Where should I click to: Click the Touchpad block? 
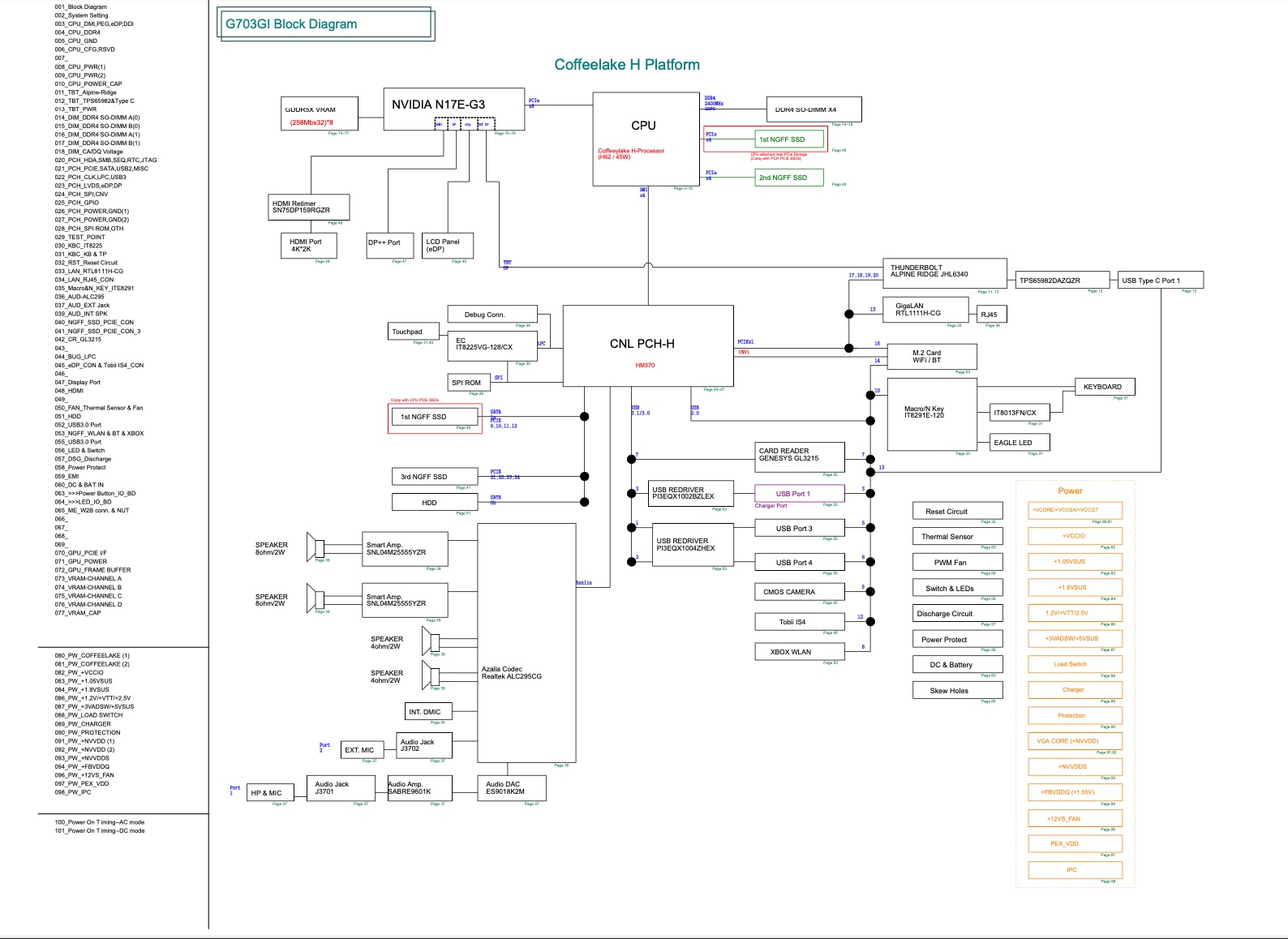click(x=414, y=332)
